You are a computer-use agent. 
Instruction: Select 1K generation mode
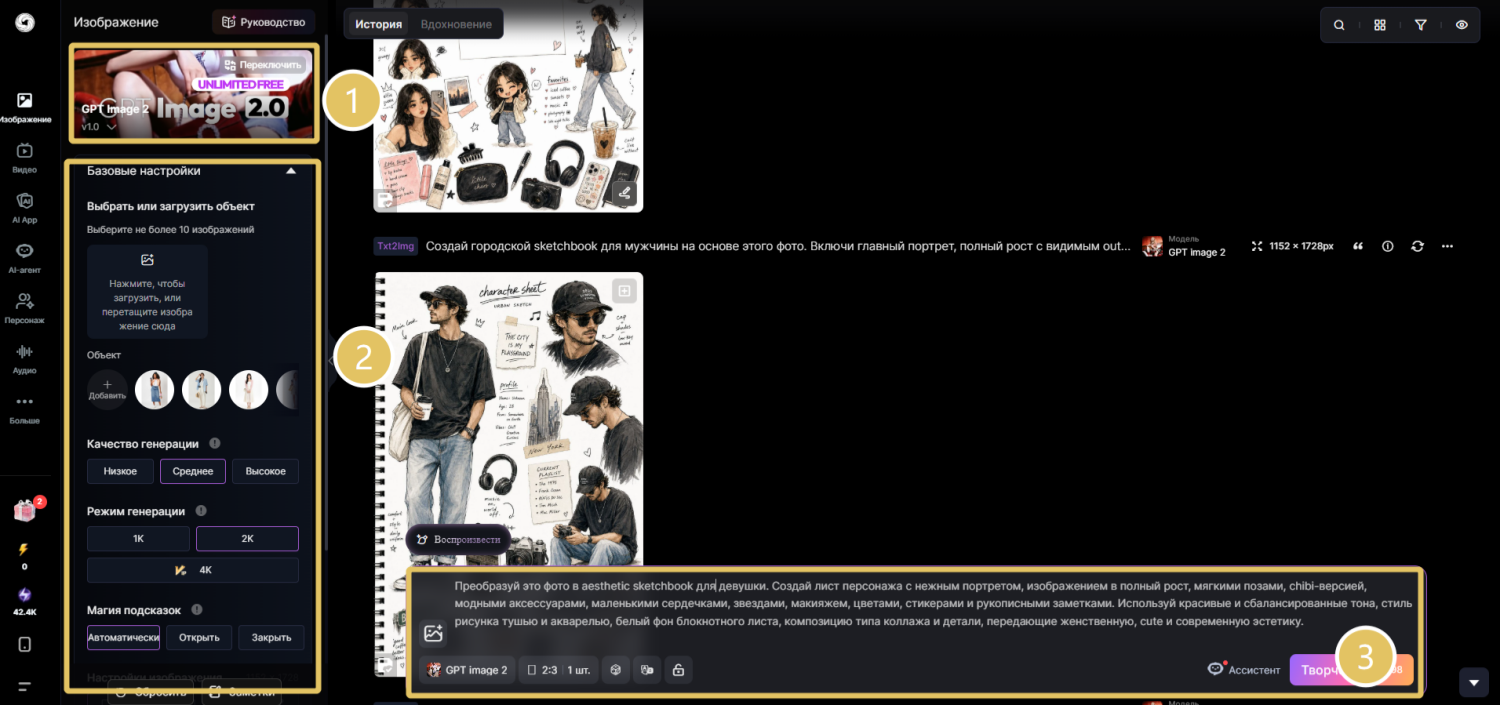(139, 538)
